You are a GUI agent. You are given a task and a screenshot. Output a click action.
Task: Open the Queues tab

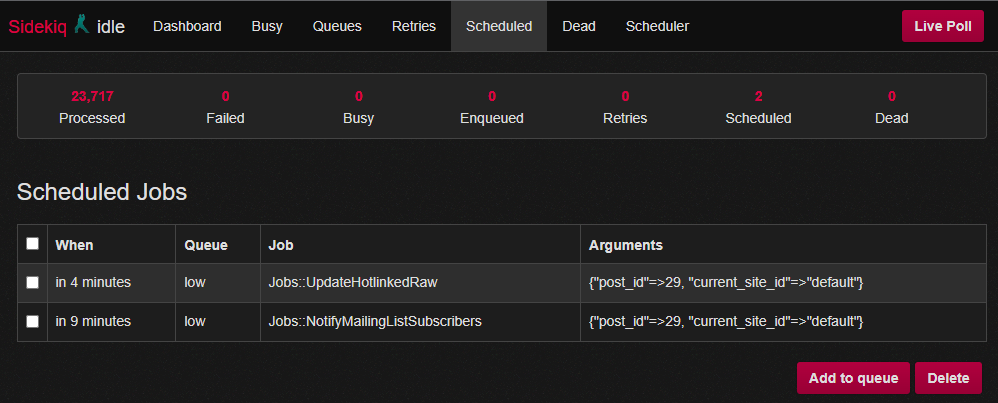pyautogui.click(x=337, y=26)
